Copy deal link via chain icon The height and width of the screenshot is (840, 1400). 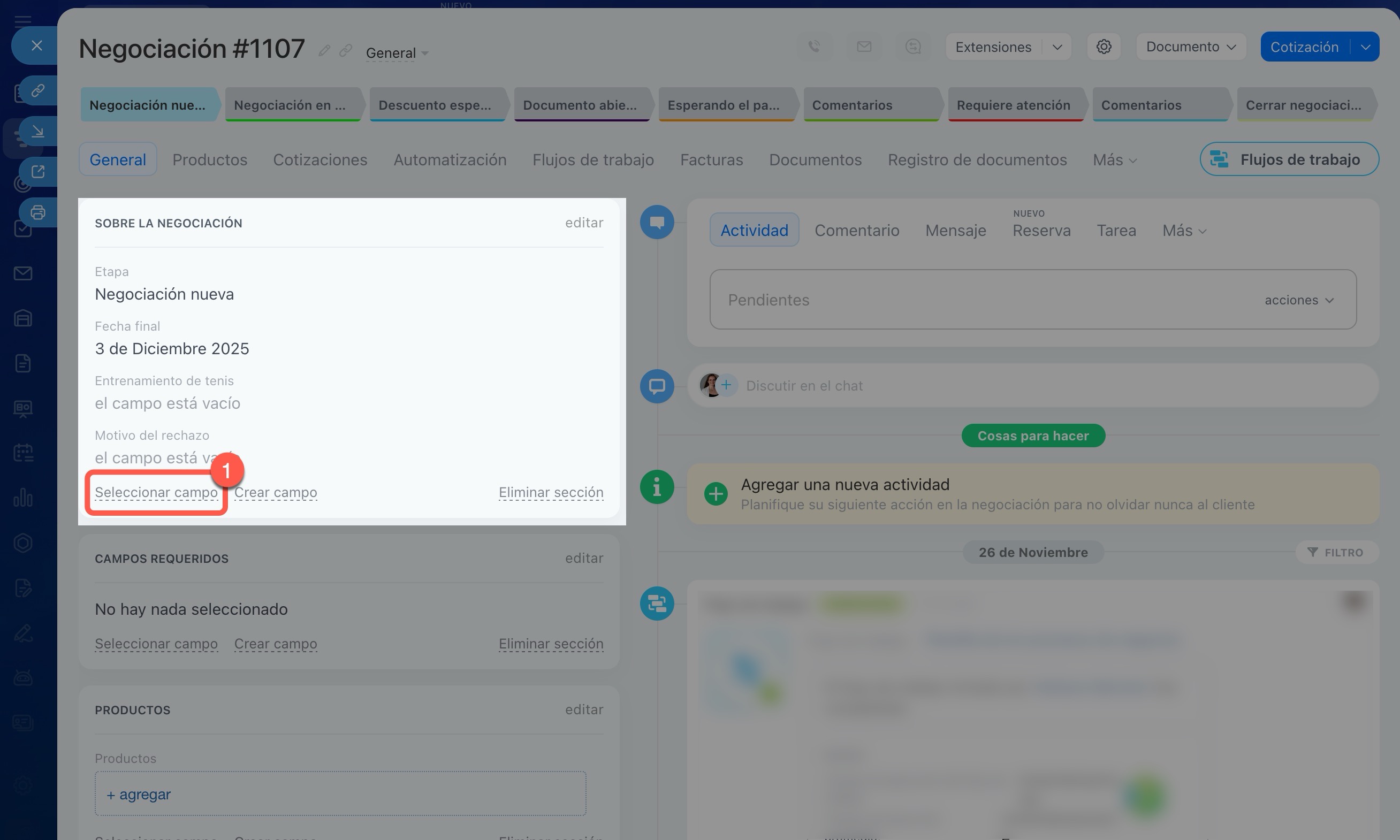pos(345,51)
